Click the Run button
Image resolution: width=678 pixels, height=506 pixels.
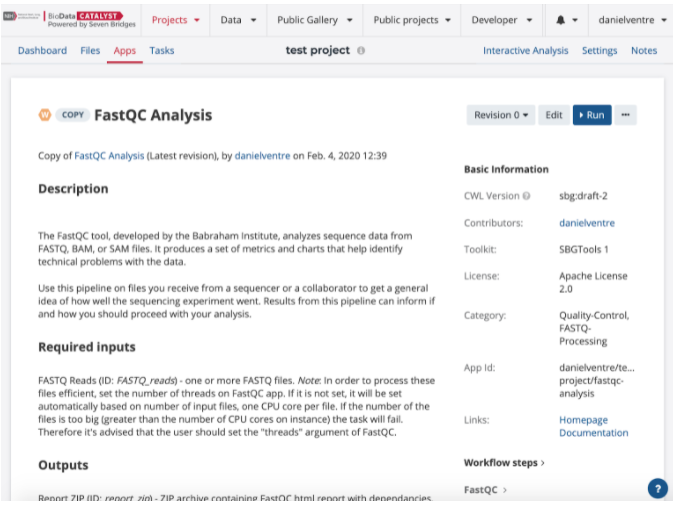point(592,115)
